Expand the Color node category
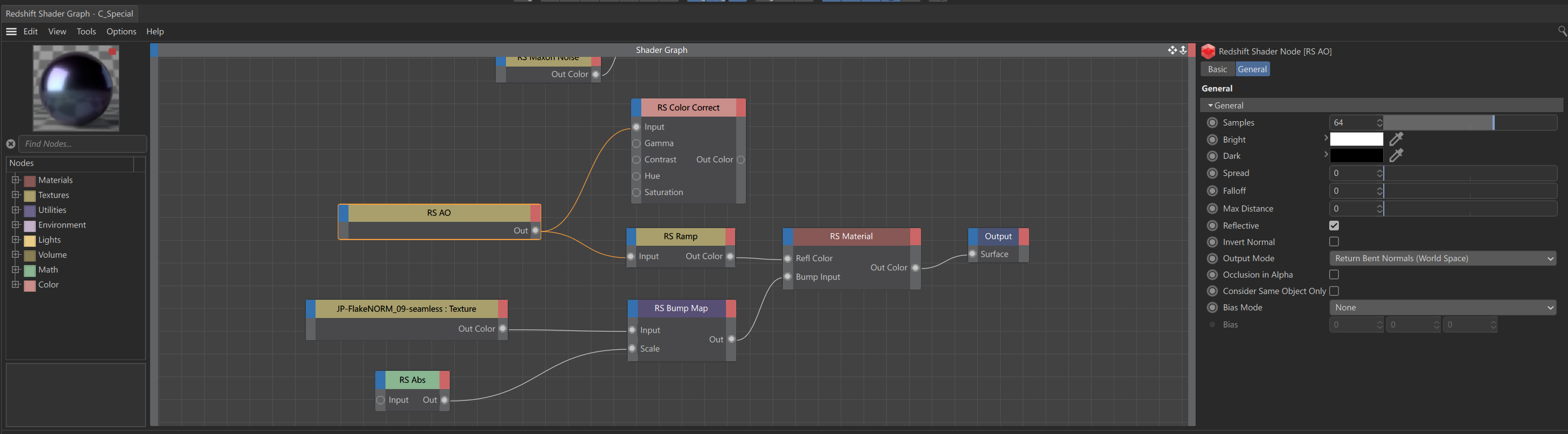The height and width of the screenshot is (434, 1568). 16,284
